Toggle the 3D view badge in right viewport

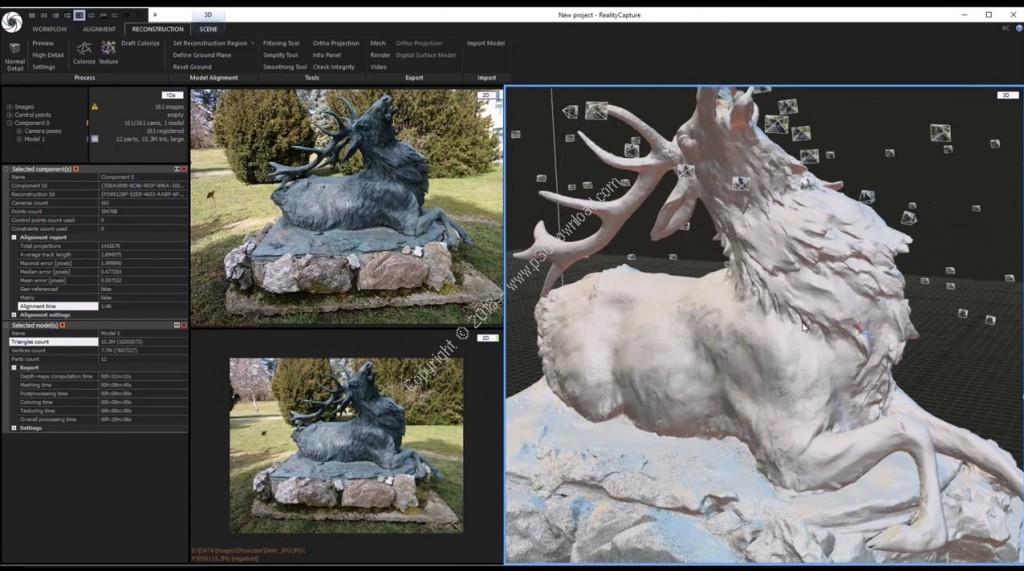click(x=1006, y=95)
